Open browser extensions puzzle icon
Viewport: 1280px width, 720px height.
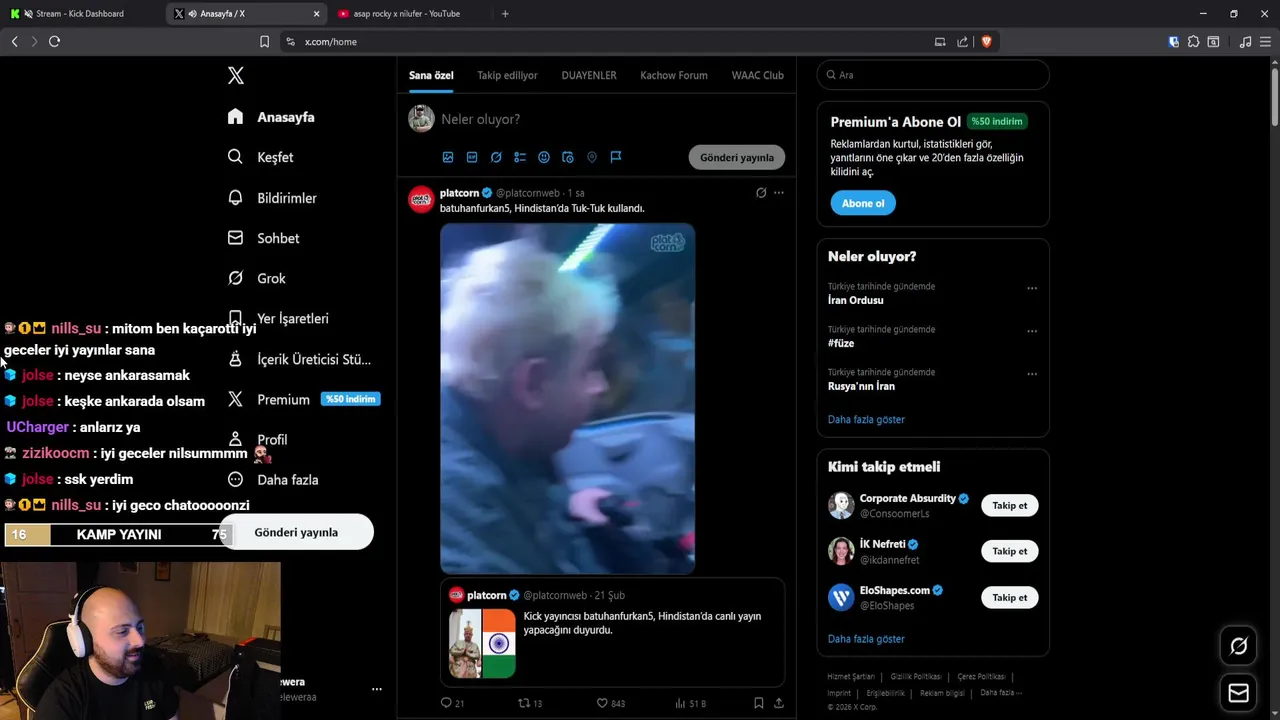click(1193, 42)
